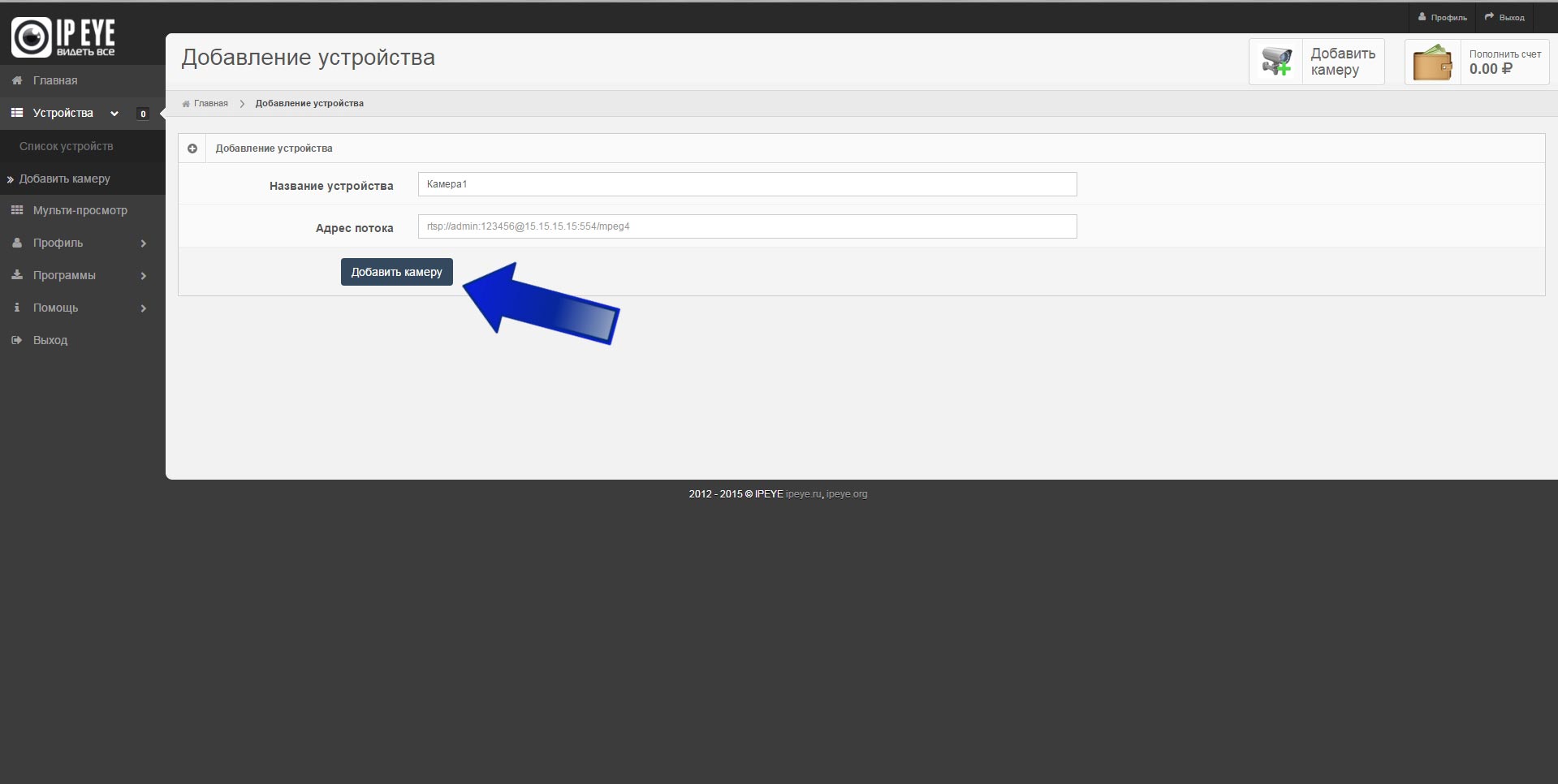Click the IP EYE logo
The width and height of the screenshot is (1558, 784).
[x=63, y=37]
